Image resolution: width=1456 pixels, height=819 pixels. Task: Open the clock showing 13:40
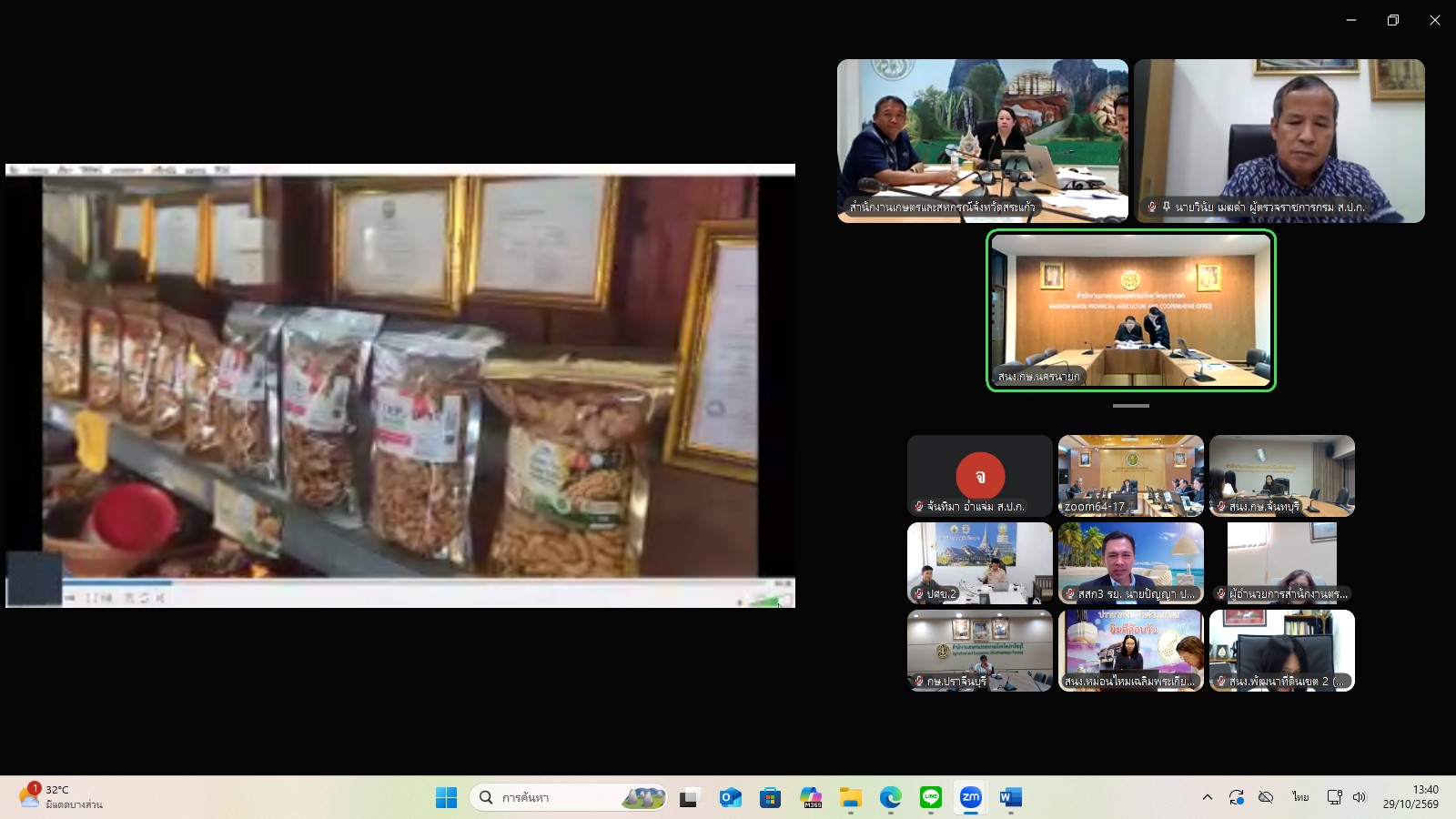pyautogui.click(x=1410, y=797)
